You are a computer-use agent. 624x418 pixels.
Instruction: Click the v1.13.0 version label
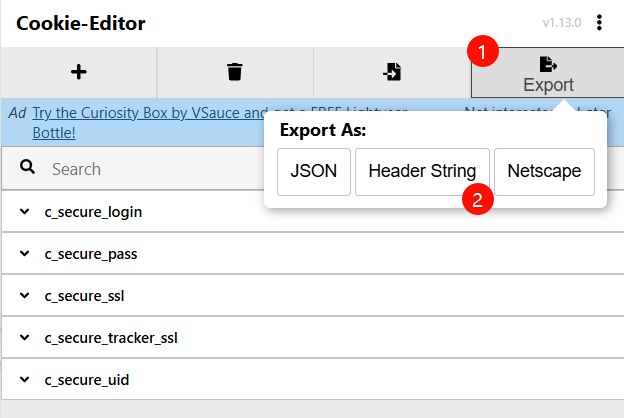coord(561,23)
